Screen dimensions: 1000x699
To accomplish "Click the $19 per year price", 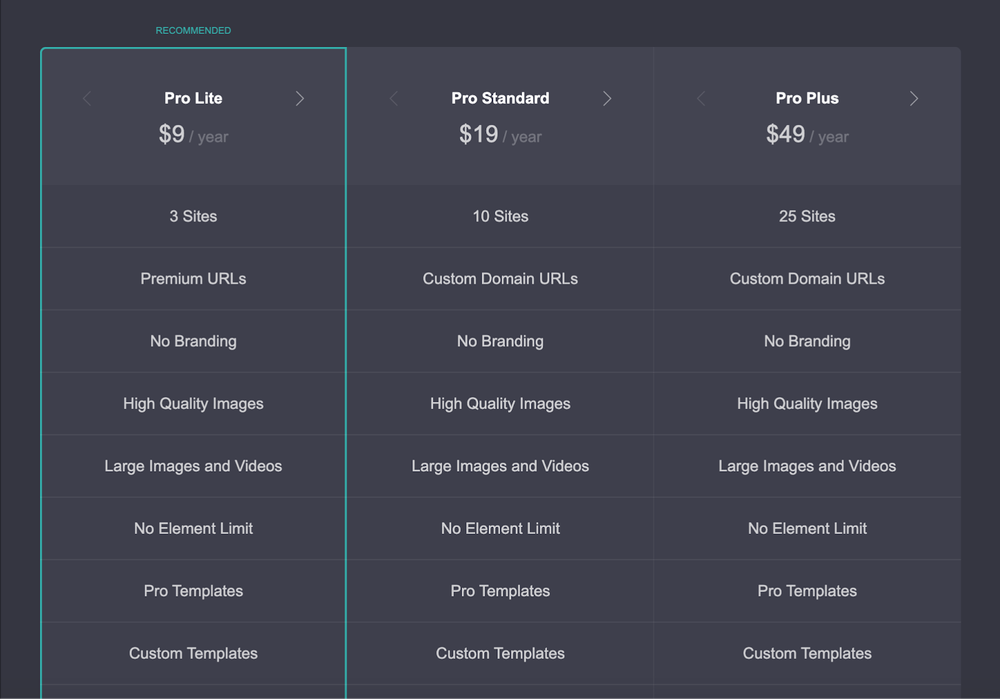I will pyautogui.click(x=500, y=135).
